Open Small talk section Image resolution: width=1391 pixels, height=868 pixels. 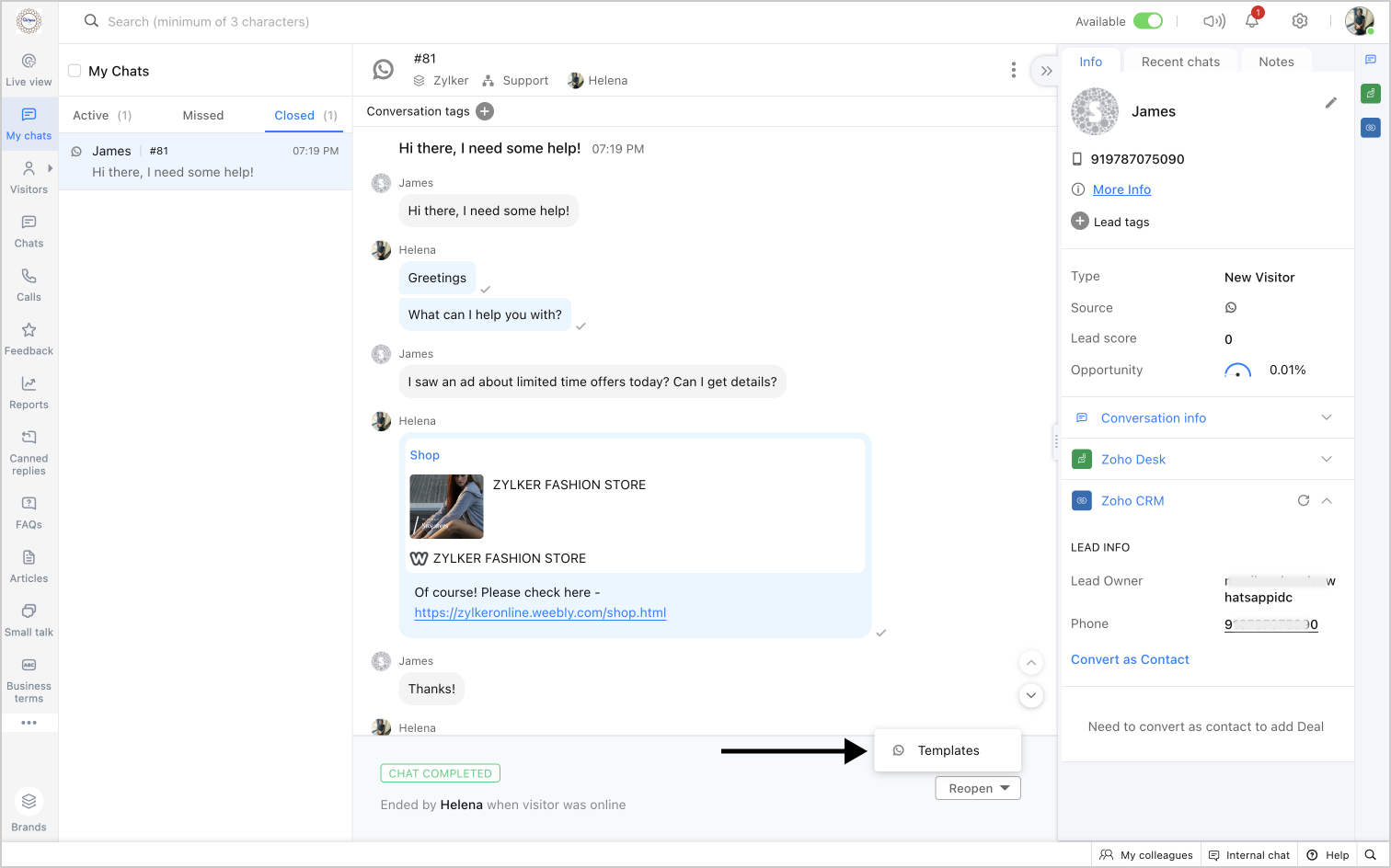point(29,621)
